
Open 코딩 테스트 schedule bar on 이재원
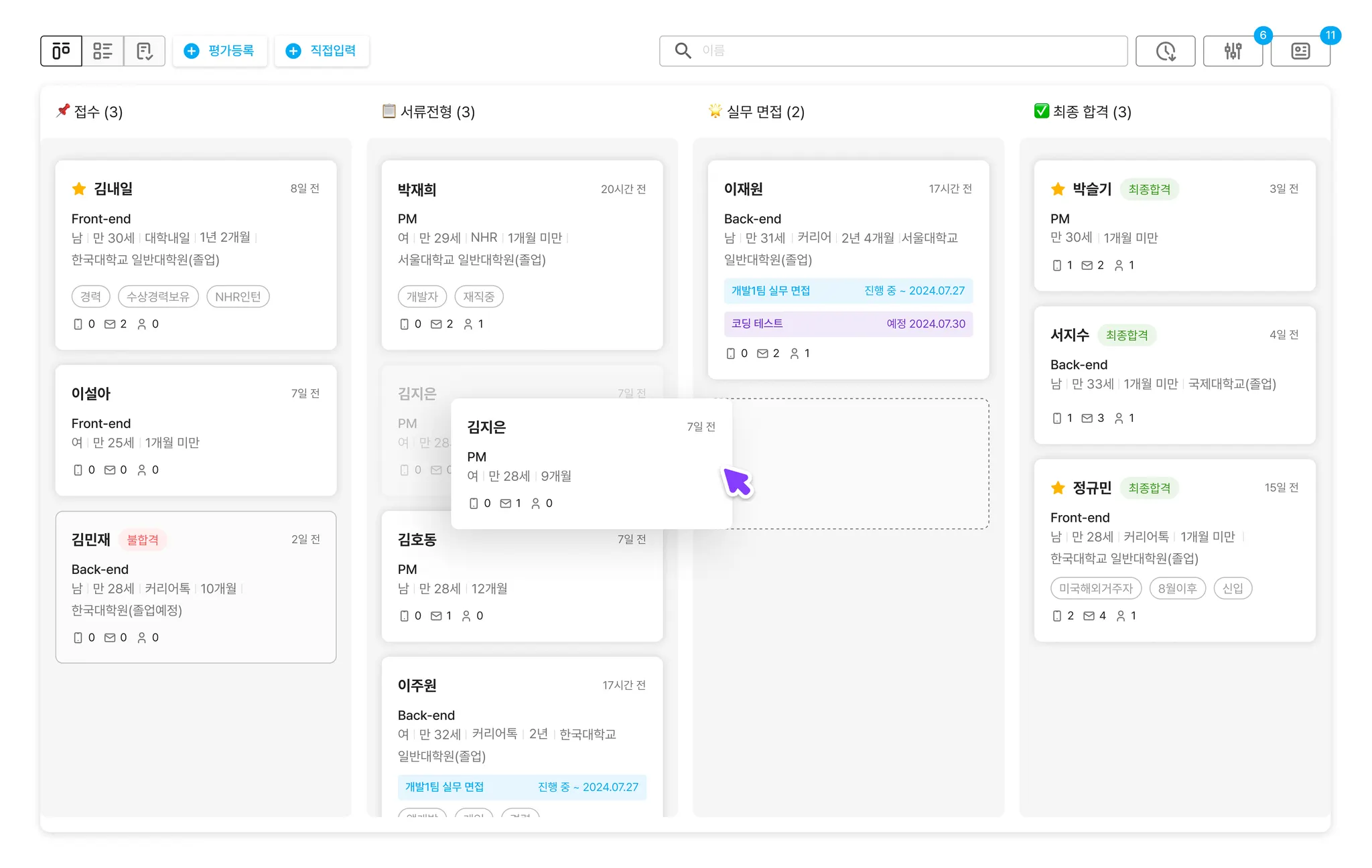tap(848, 323)
